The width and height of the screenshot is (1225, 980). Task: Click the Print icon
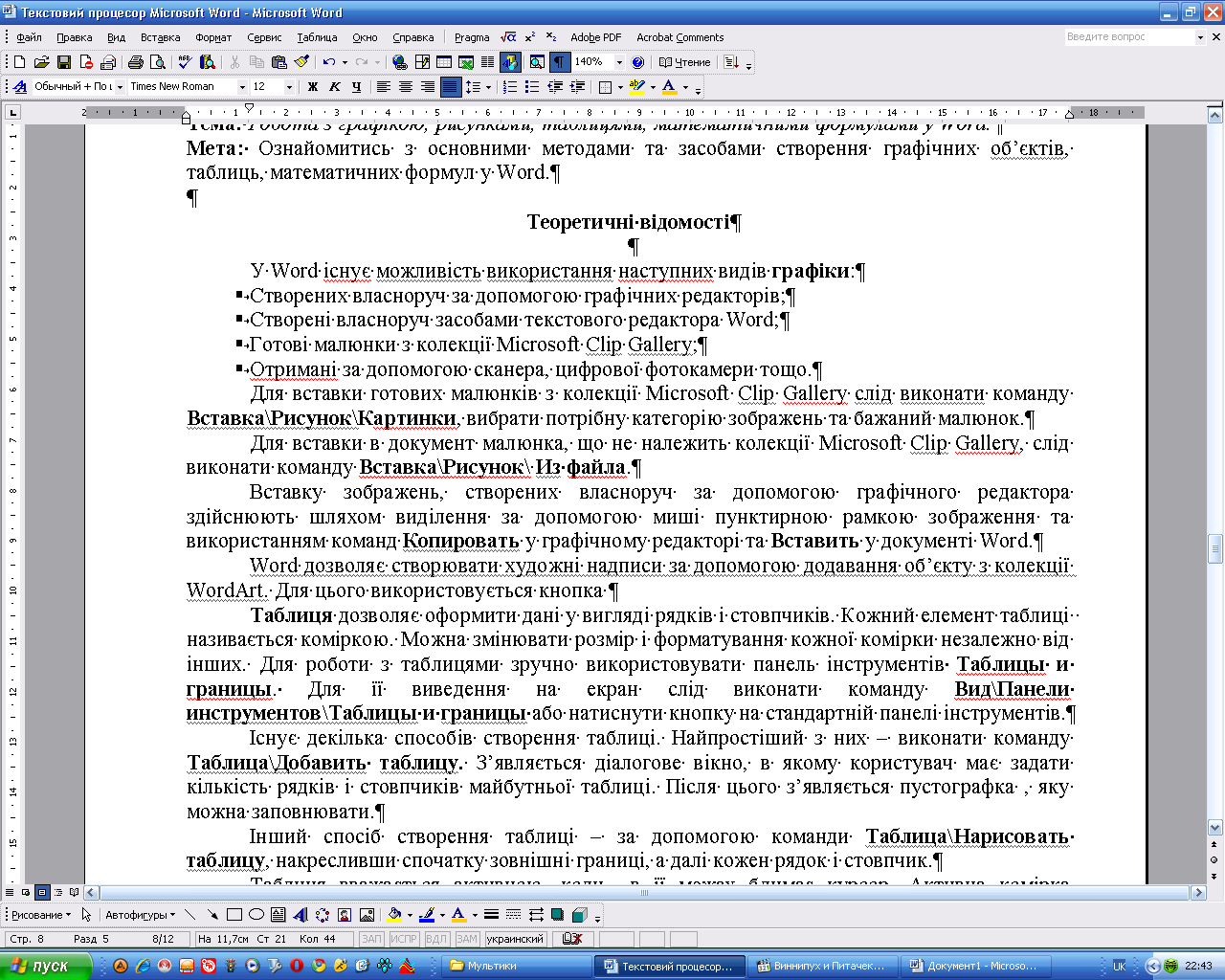135,62
